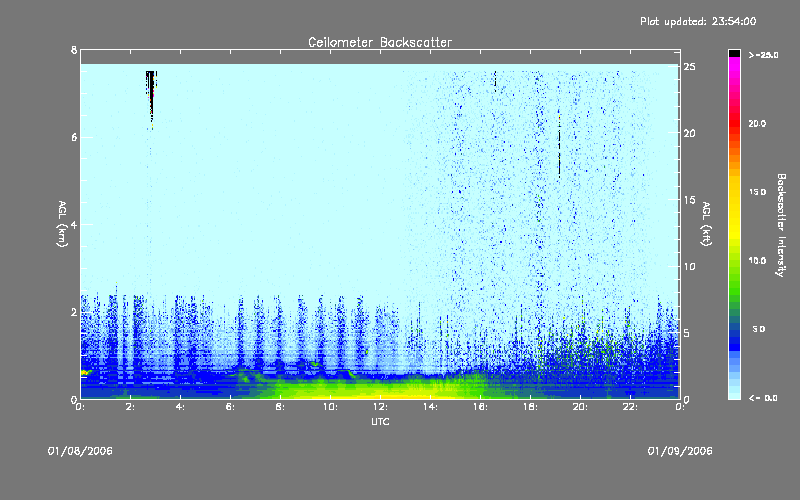The height and width of the screenshot is (500, 800).
Task: Click the "14:" UTC hour tick label
Action: (x=430, y=407)
